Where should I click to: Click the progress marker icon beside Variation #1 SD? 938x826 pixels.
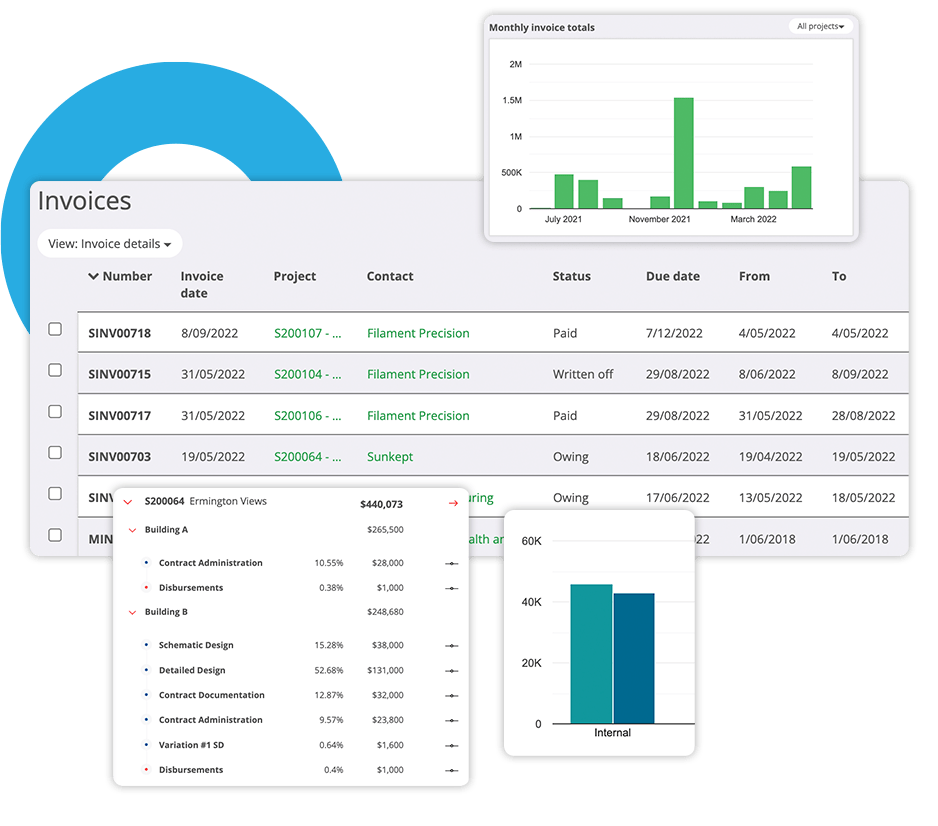coord(452,745)
